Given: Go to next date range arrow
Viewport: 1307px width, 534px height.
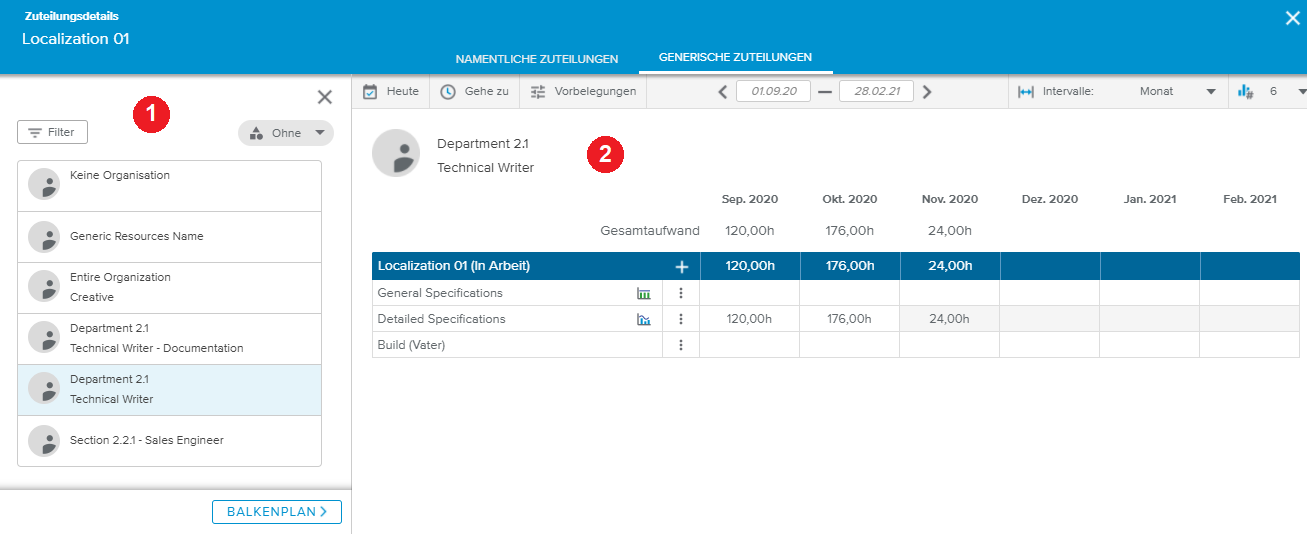Looking at the screenshot, I should 927,92.
